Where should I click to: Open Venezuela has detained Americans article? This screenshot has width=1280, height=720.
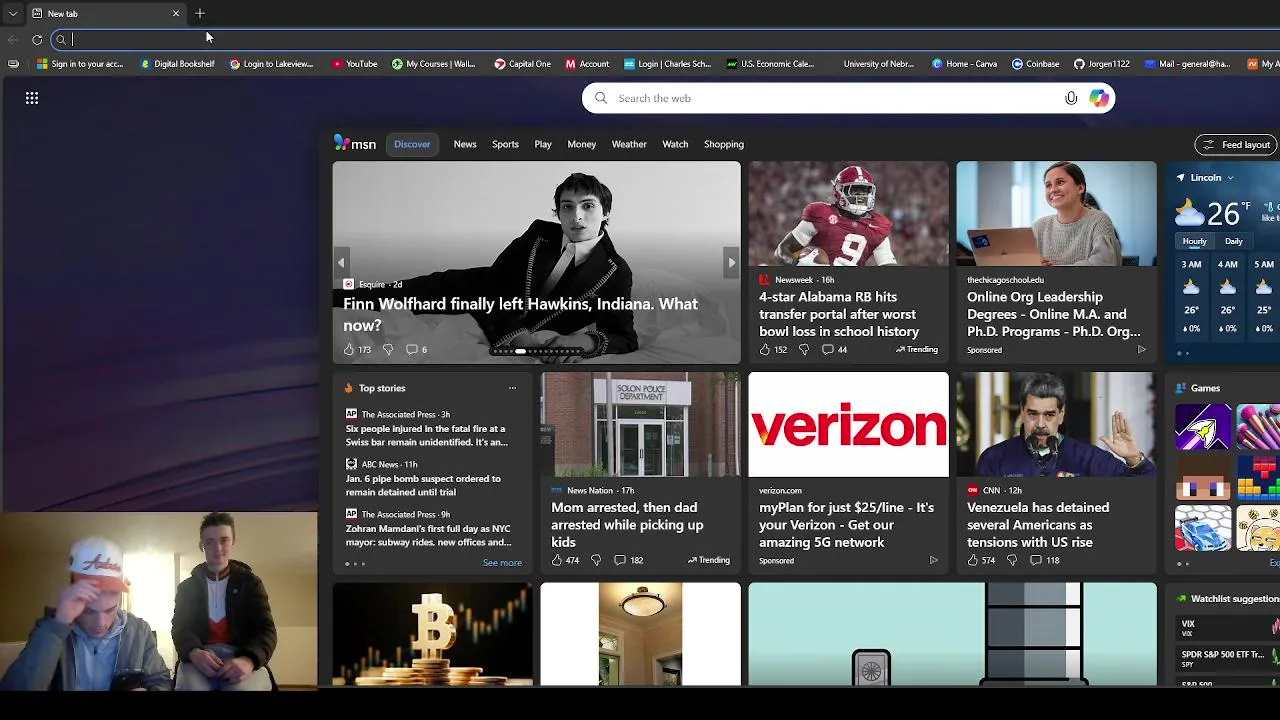1038,525
